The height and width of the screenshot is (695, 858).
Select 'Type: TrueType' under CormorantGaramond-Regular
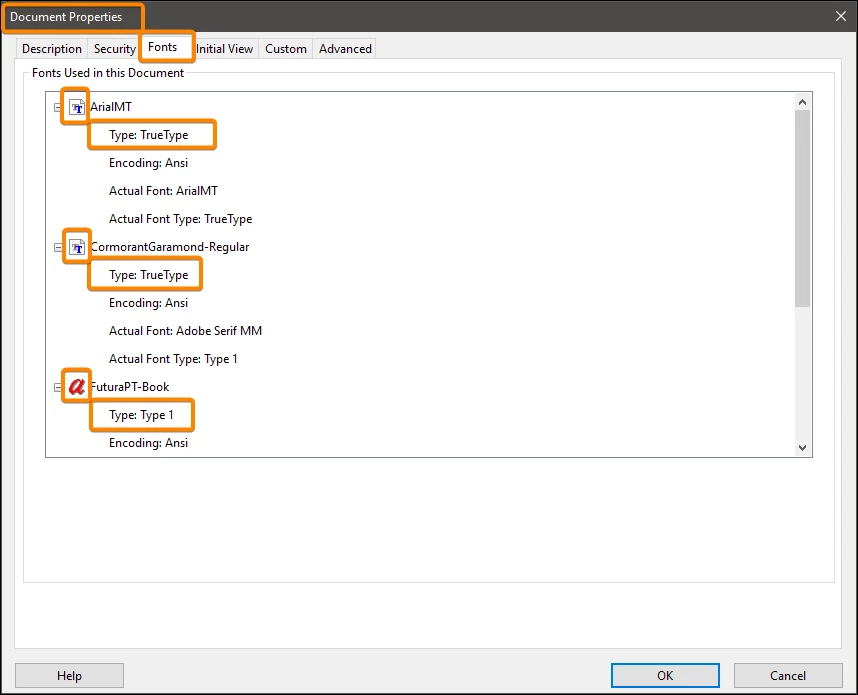click(x=148, y=275)
